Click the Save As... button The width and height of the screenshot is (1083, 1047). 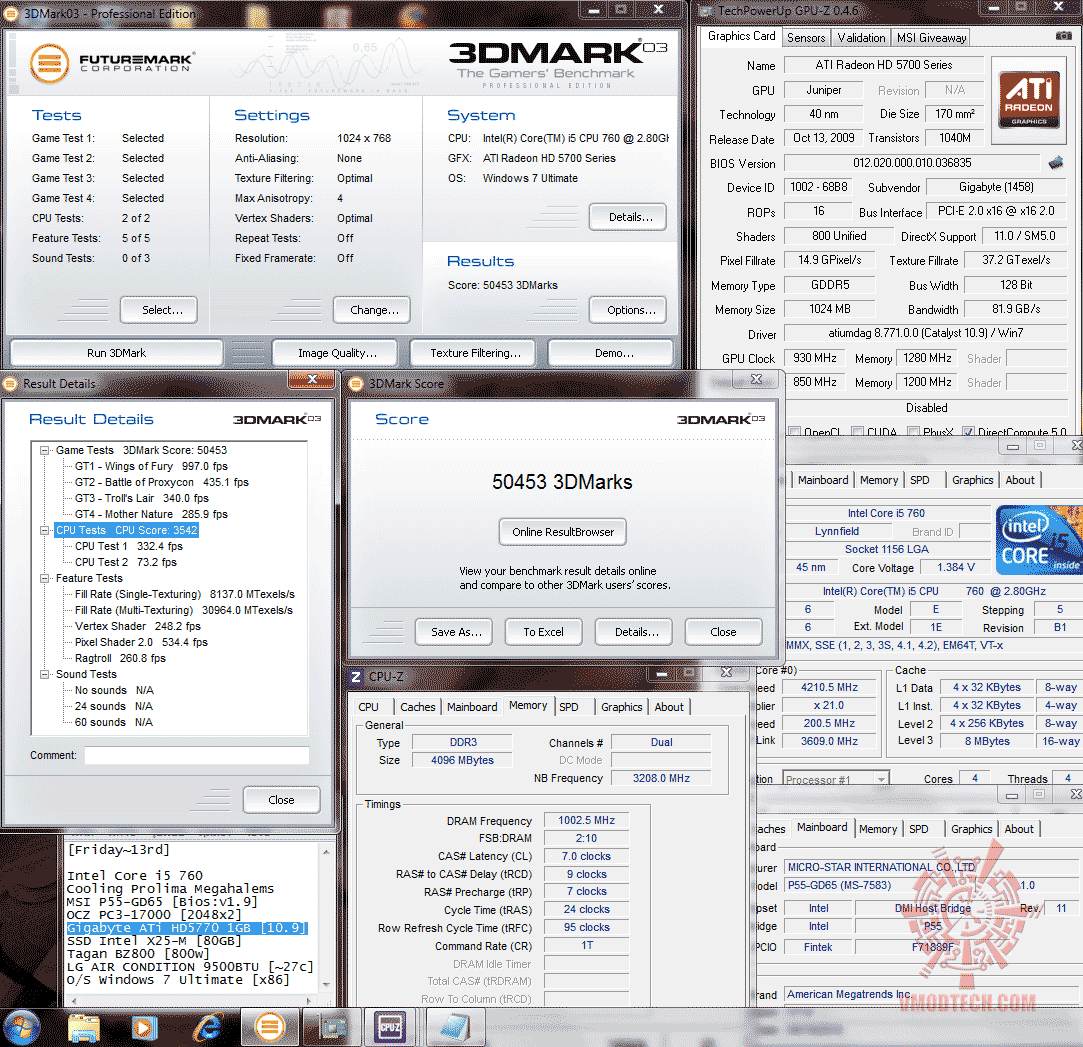(454, 632)
